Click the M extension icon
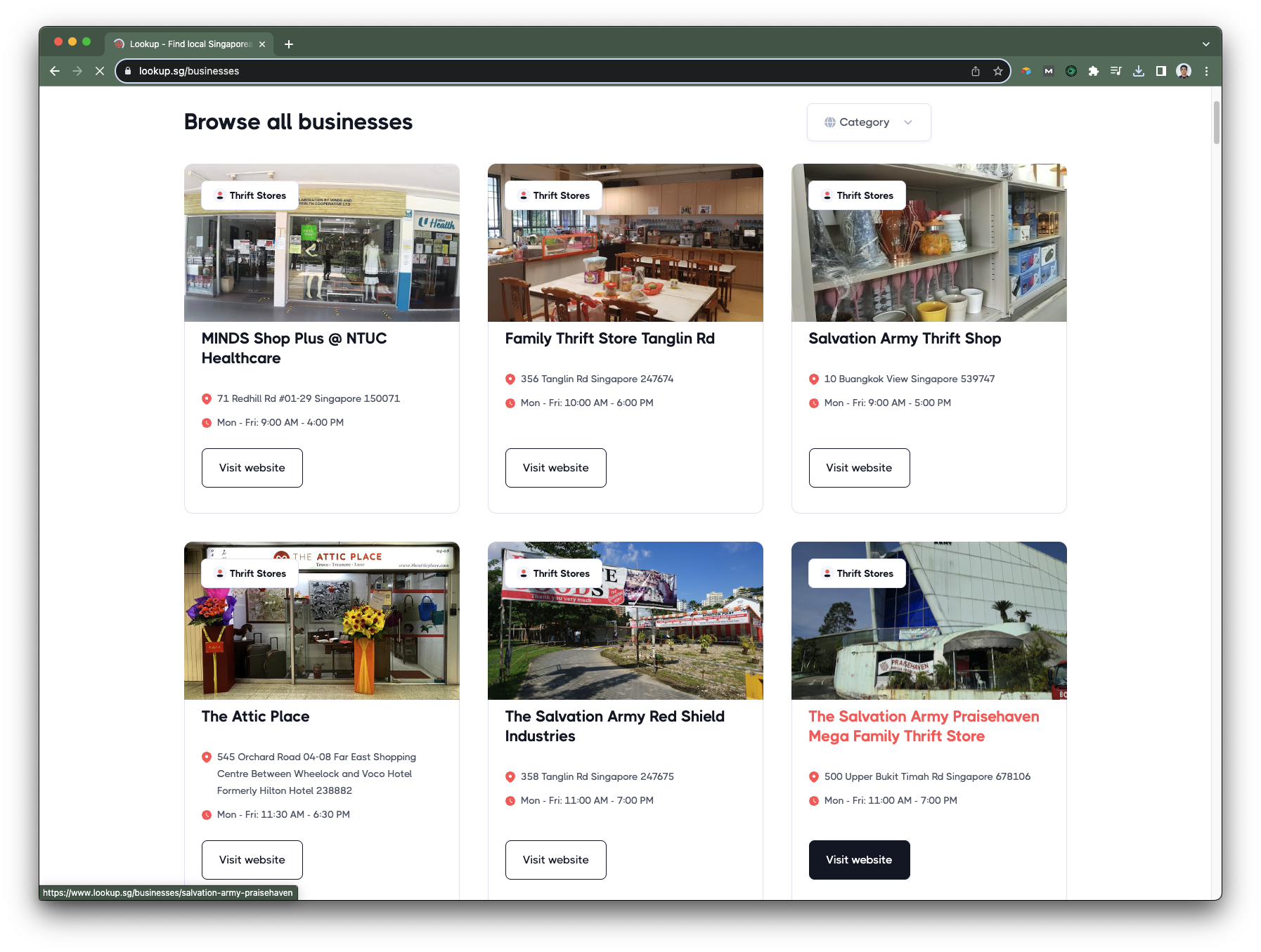Viewport: 1261px width, 952px height. tap(1049, 71)
